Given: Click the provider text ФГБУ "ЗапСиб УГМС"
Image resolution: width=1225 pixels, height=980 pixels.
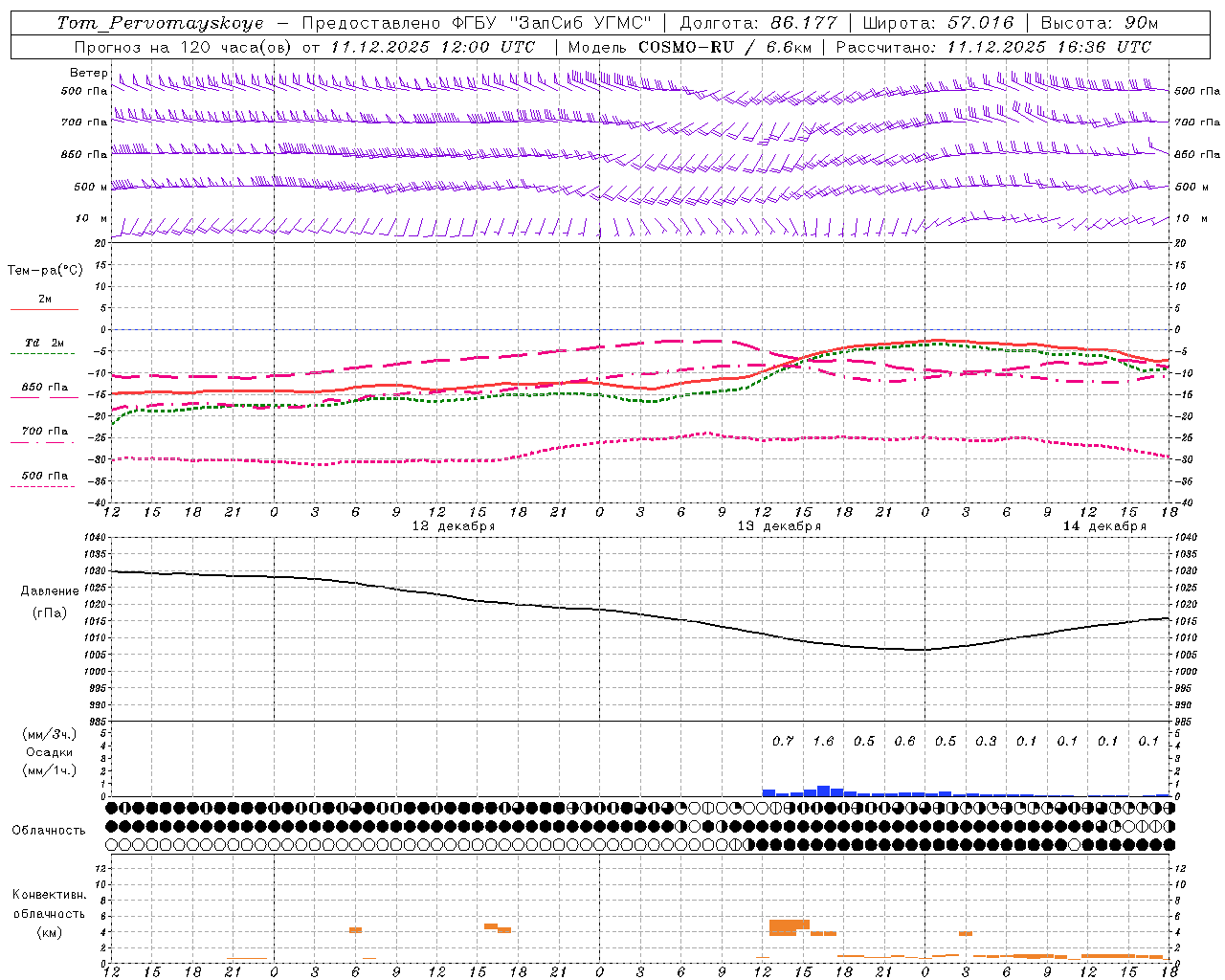Looking at the screenshot, I should 551,23.
